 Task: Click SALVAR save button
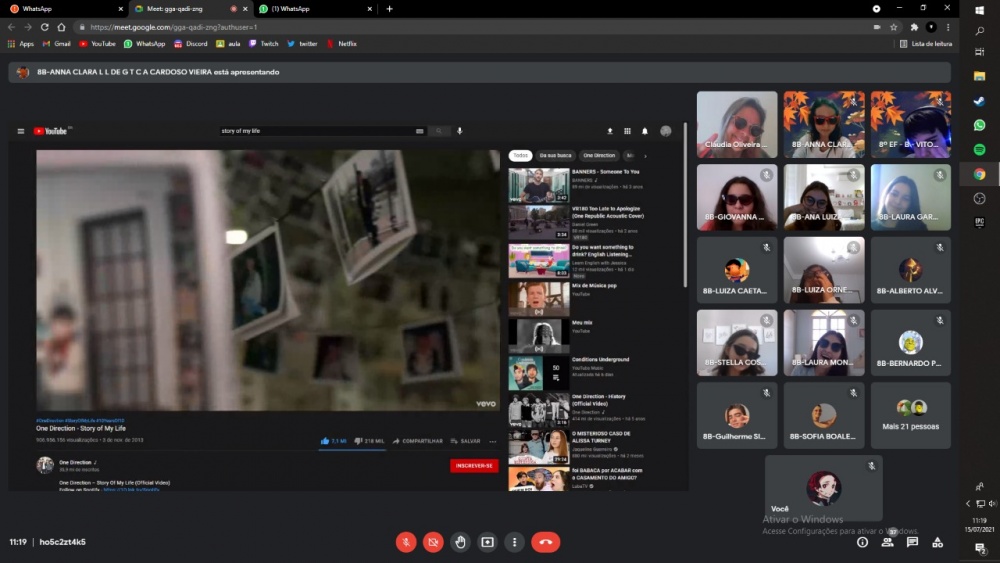coord(466,441)
